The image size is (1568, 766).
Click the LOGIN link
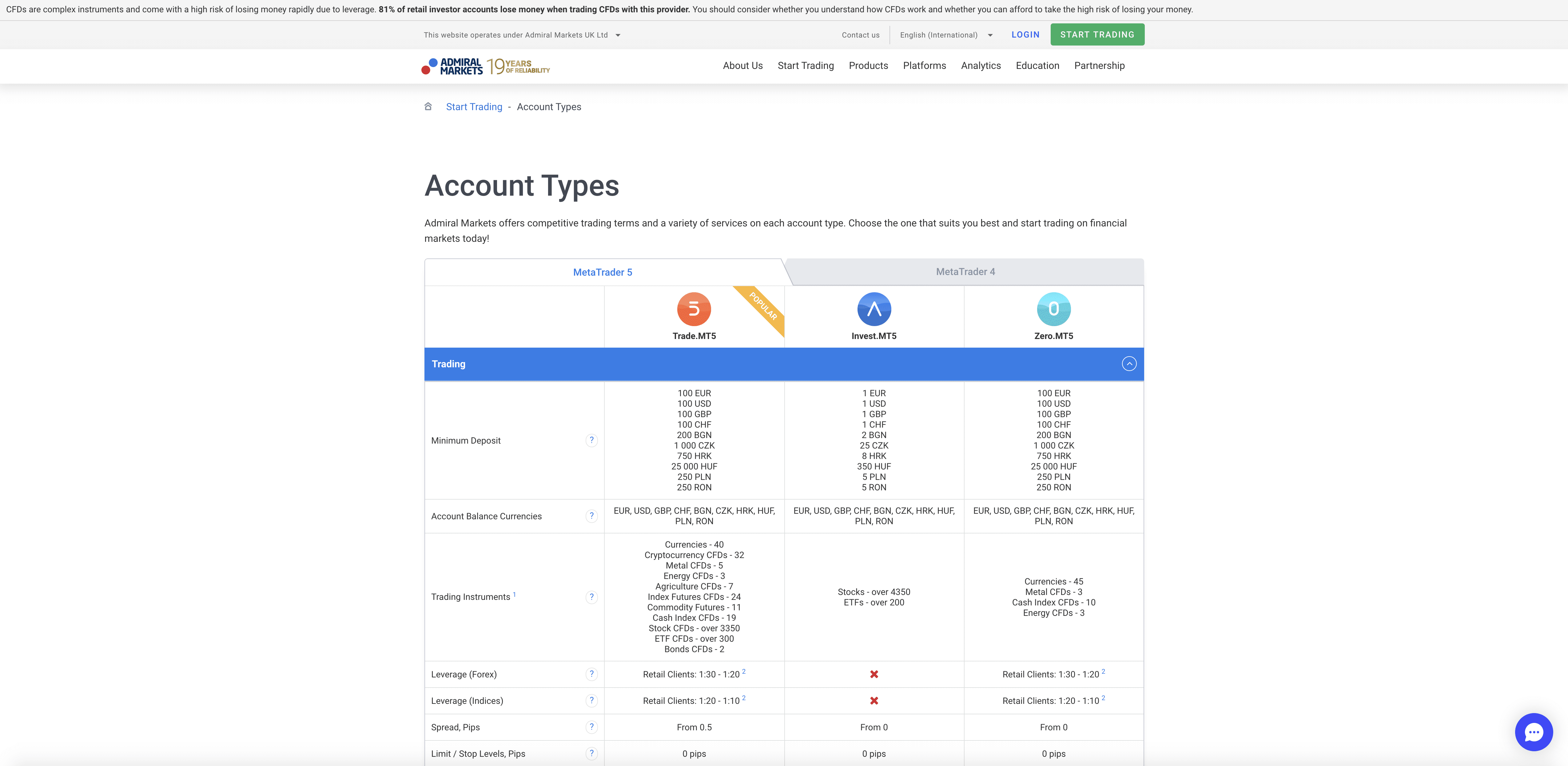tap(1025, 35)
